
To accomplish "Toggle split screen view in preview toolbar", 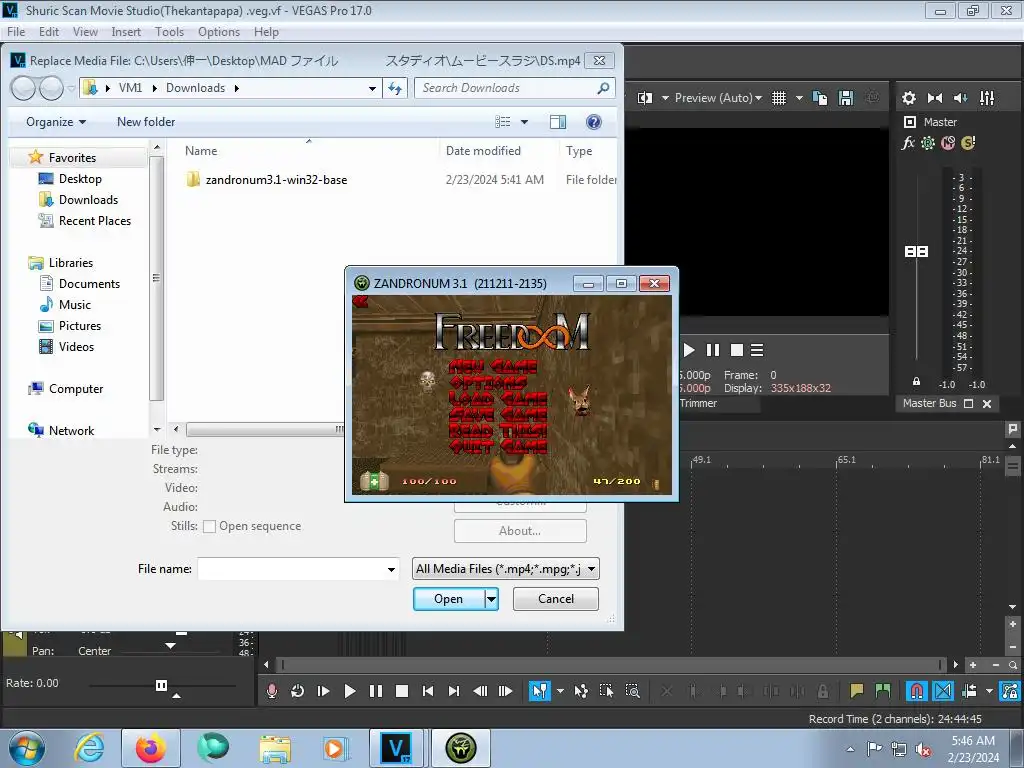I will pos(645,98).
